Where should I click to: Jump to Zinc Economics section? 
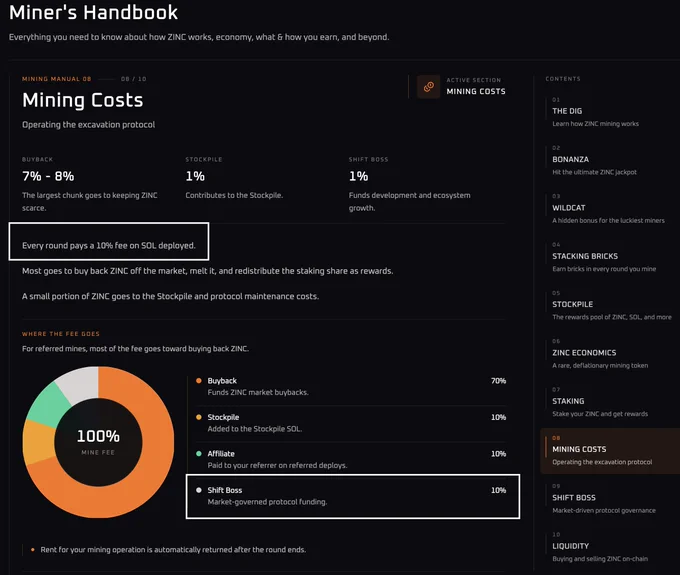(607, 353)
